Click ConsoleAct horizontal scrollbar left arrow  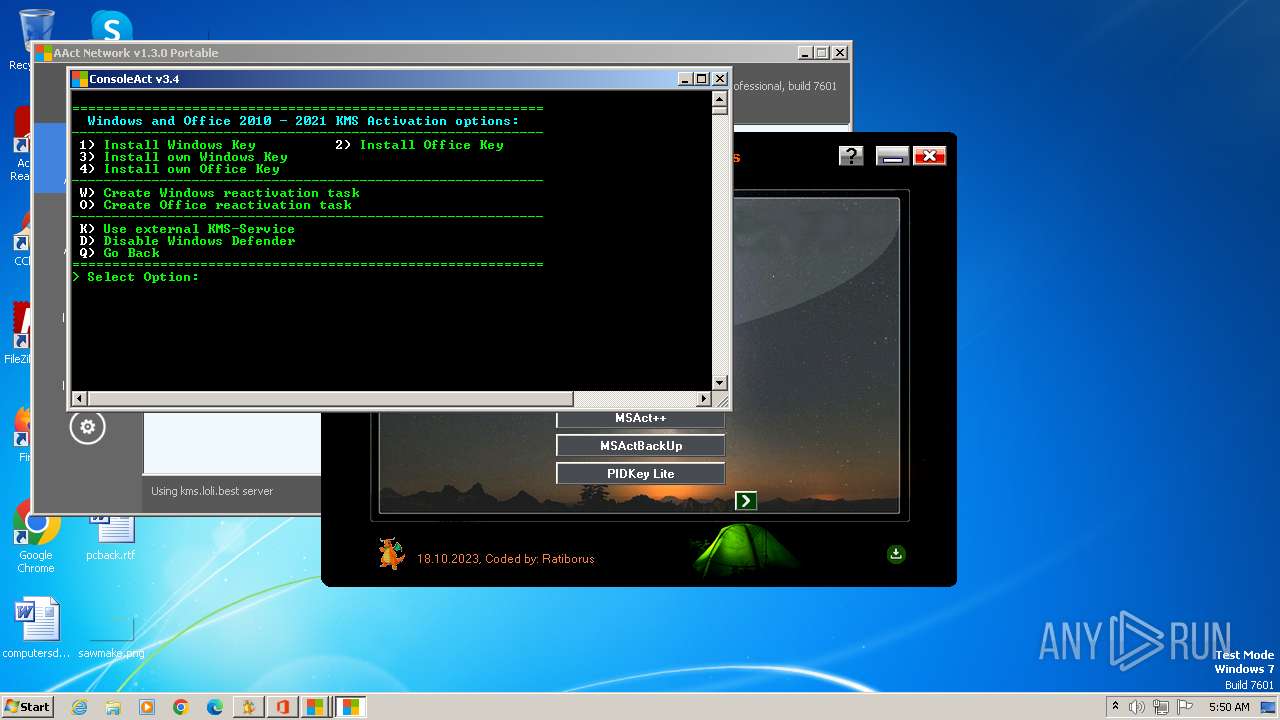pos(80,398)
